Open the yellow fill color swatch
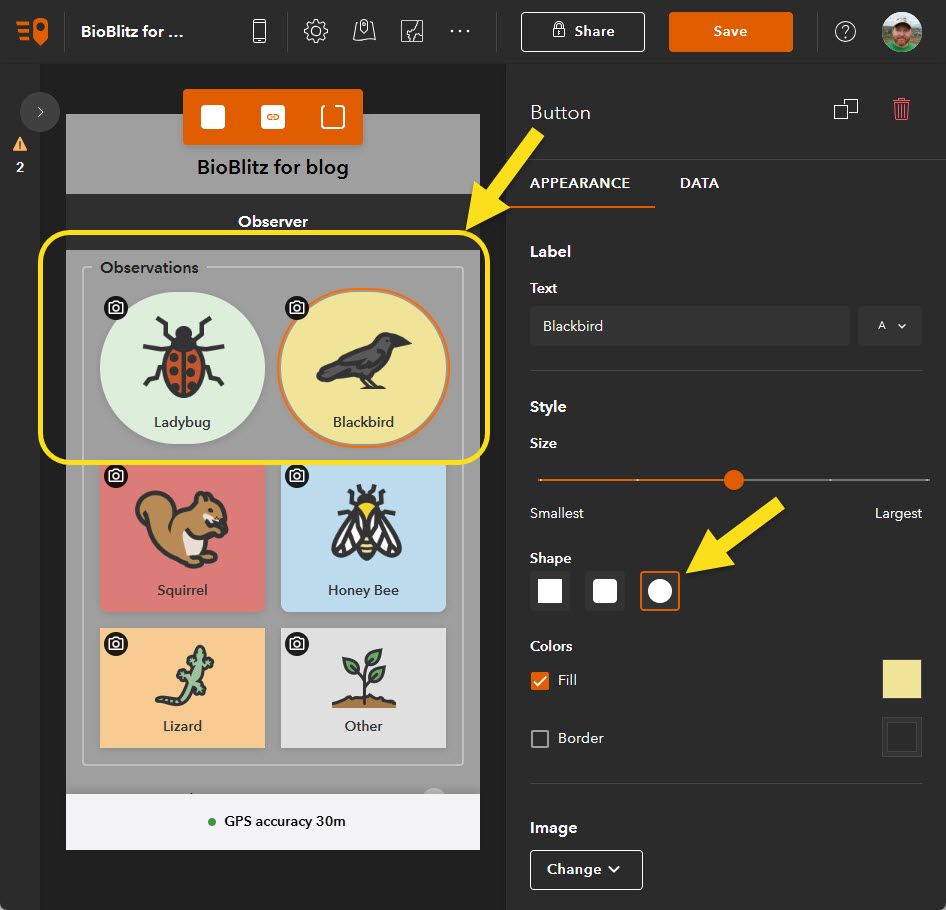This screenshot has width=946, height=910. tap(901, 679)
